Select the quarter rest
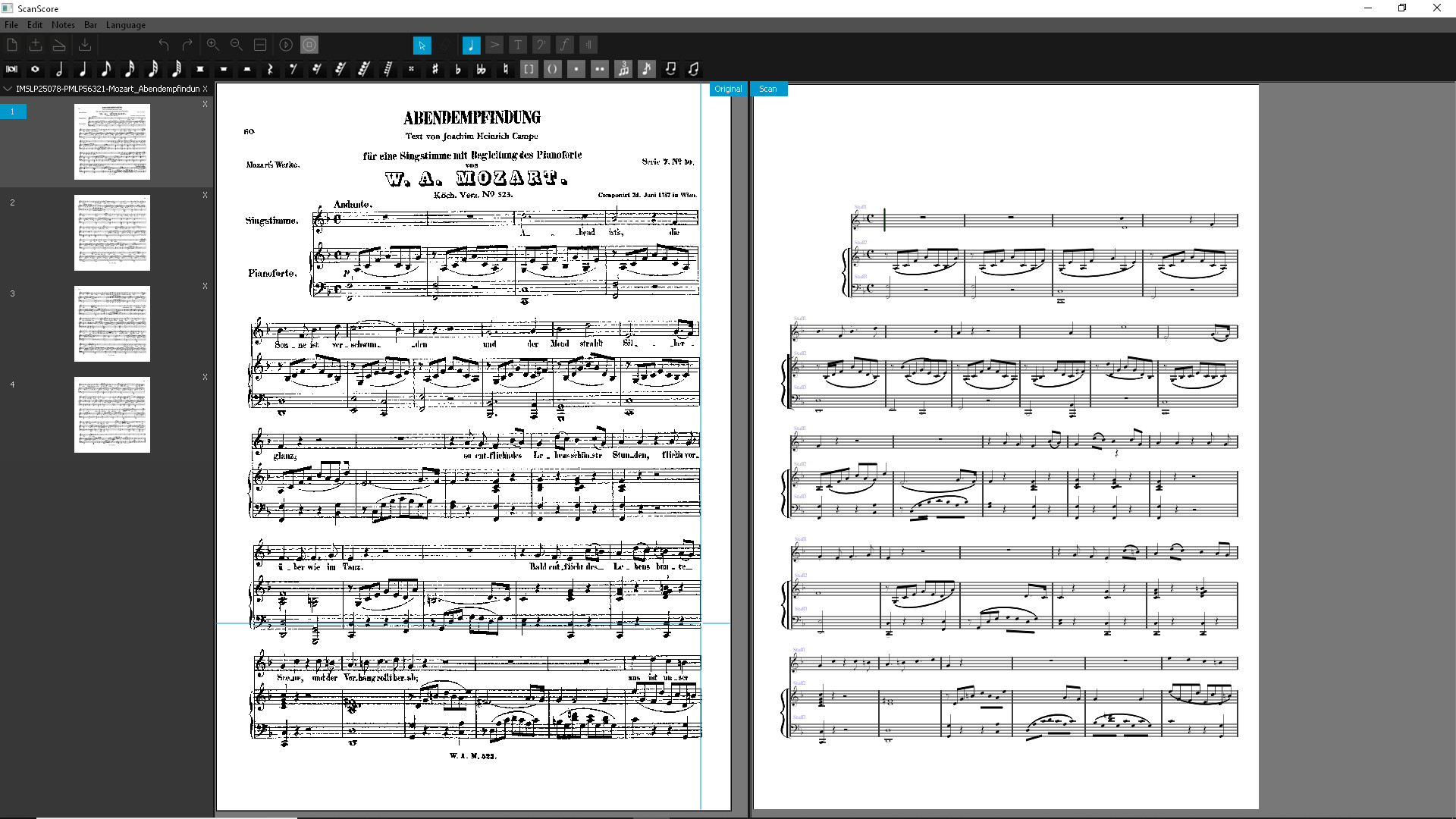Viewport: 1456px width, 819px height. 270,69
